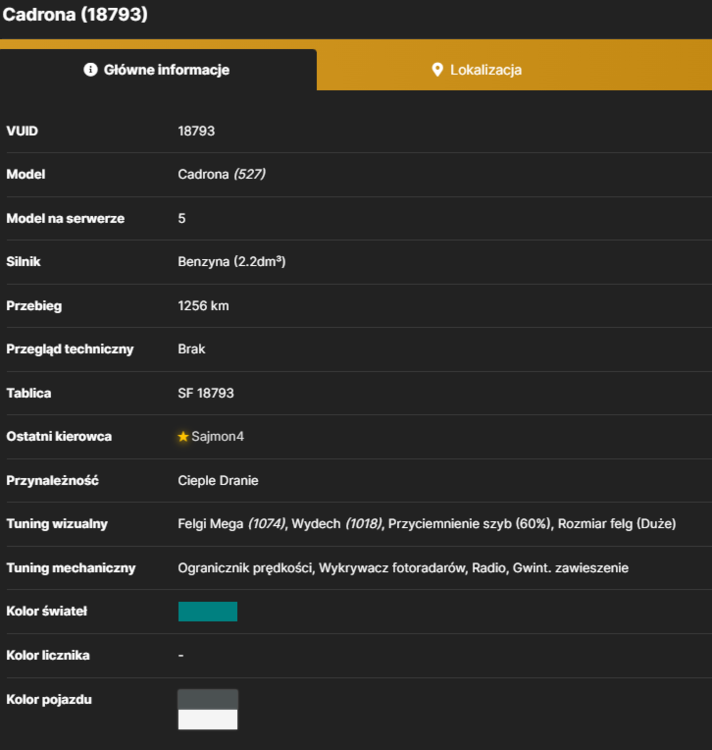Select the teal Kolor świateł swatch
This screenshot has height=750, width=712.
[x=208, y=612]
